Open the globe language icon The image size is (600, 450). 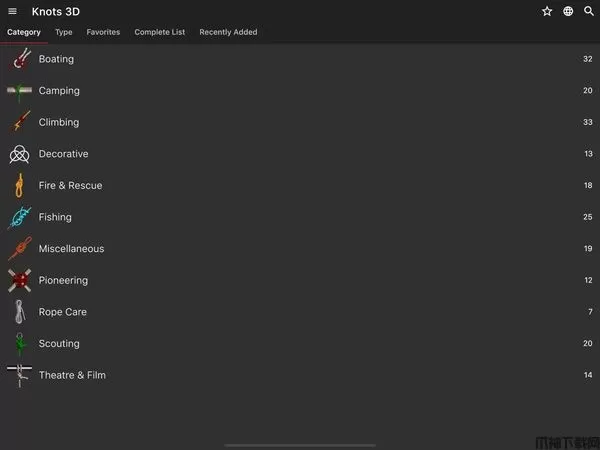click(x=568, y=11)
